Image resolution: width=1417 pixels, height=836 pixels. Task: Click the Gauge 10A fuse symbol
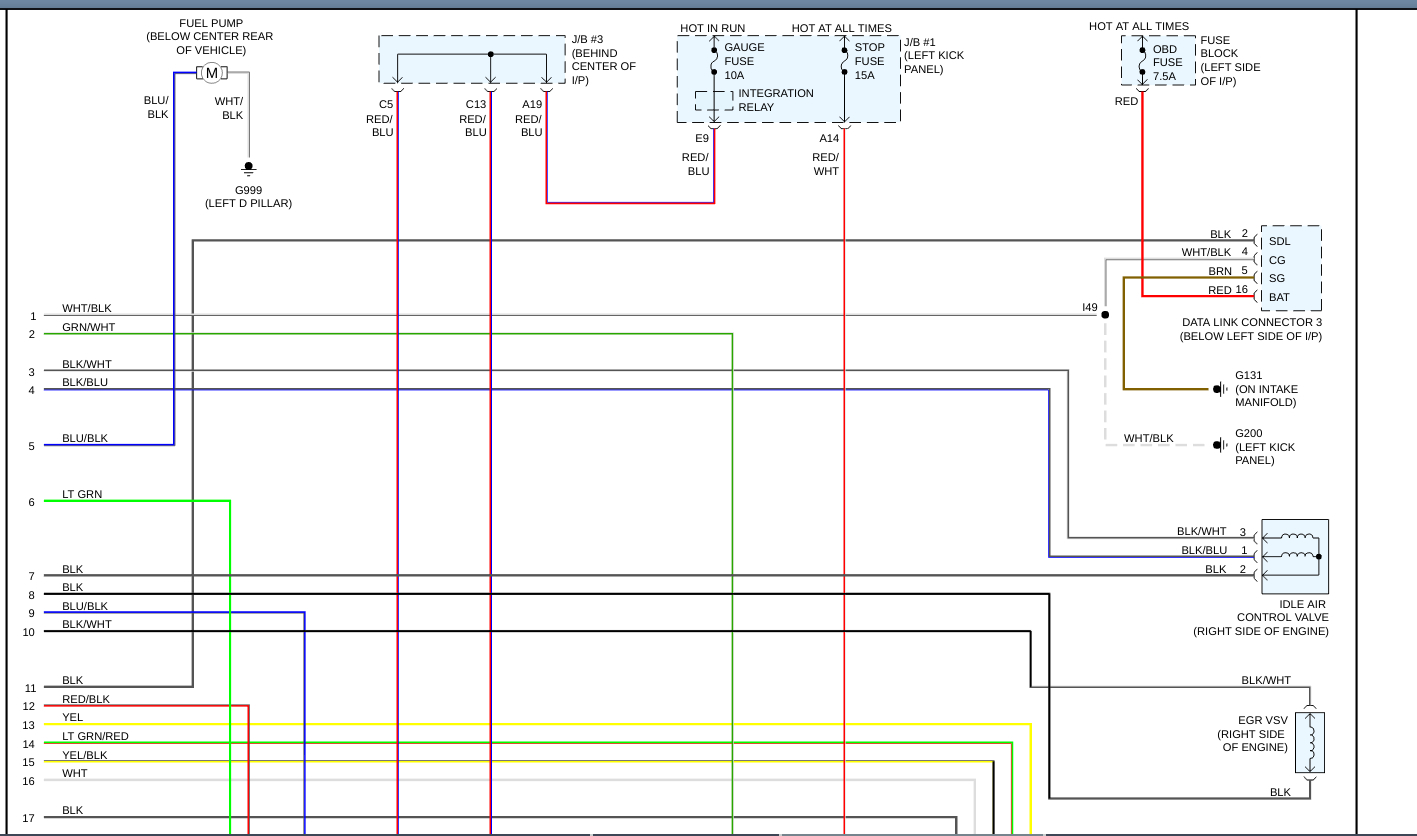[x=714, y=60]
